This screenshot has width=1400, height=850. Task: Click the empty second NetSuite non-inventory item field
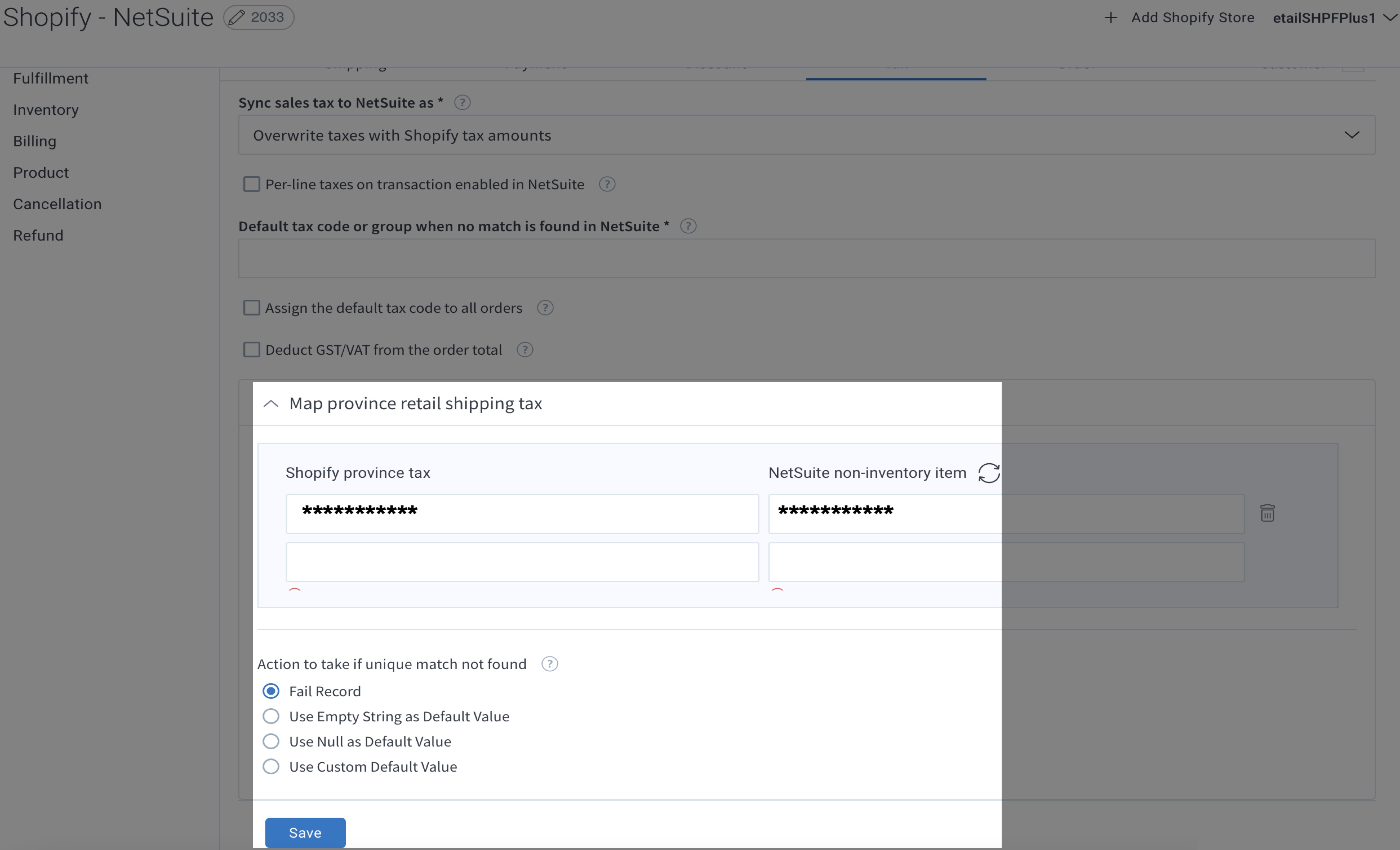pyautogui.click(x=1006, y=562)
